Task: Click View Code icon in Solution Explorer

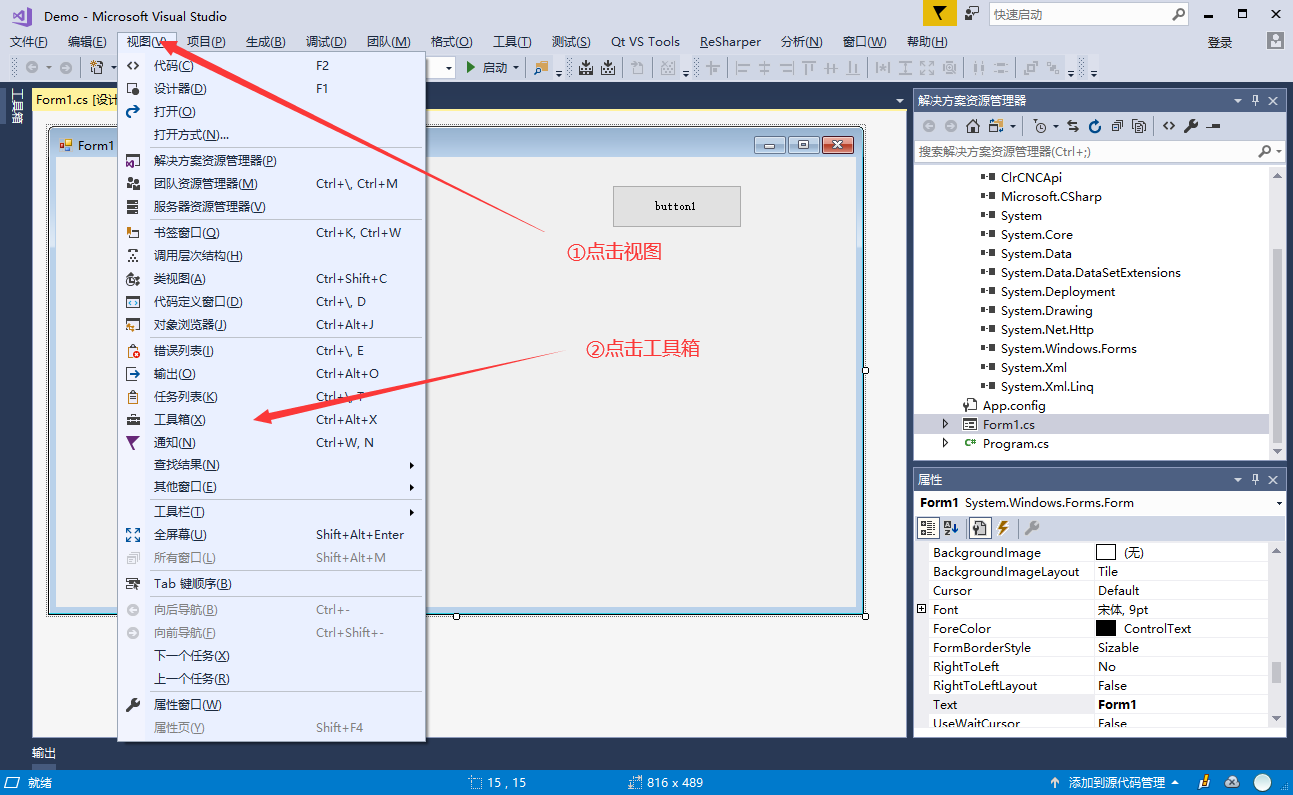Action: [1168, 126]
